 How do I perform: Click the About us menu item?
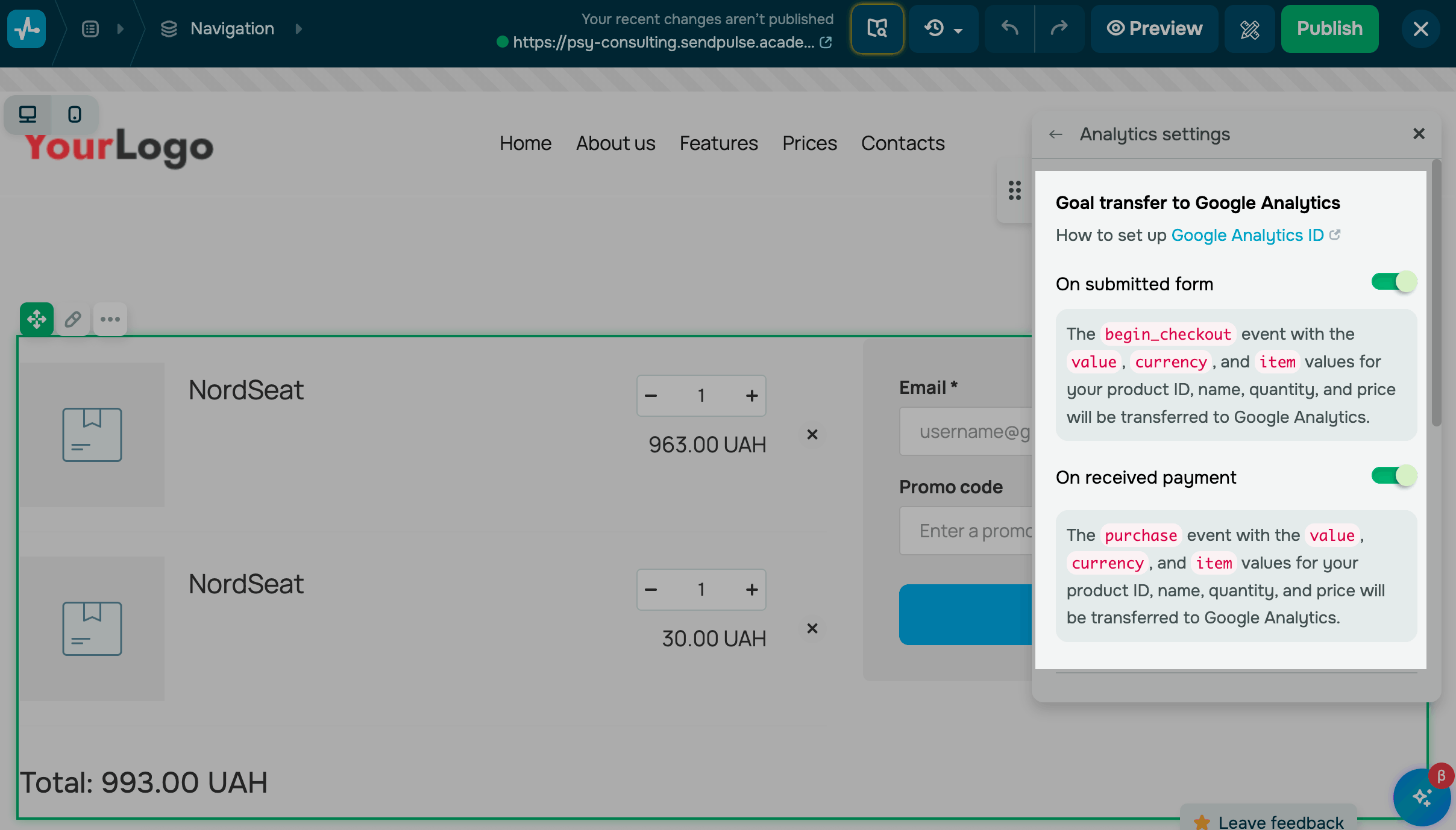(x=615, y=143)
